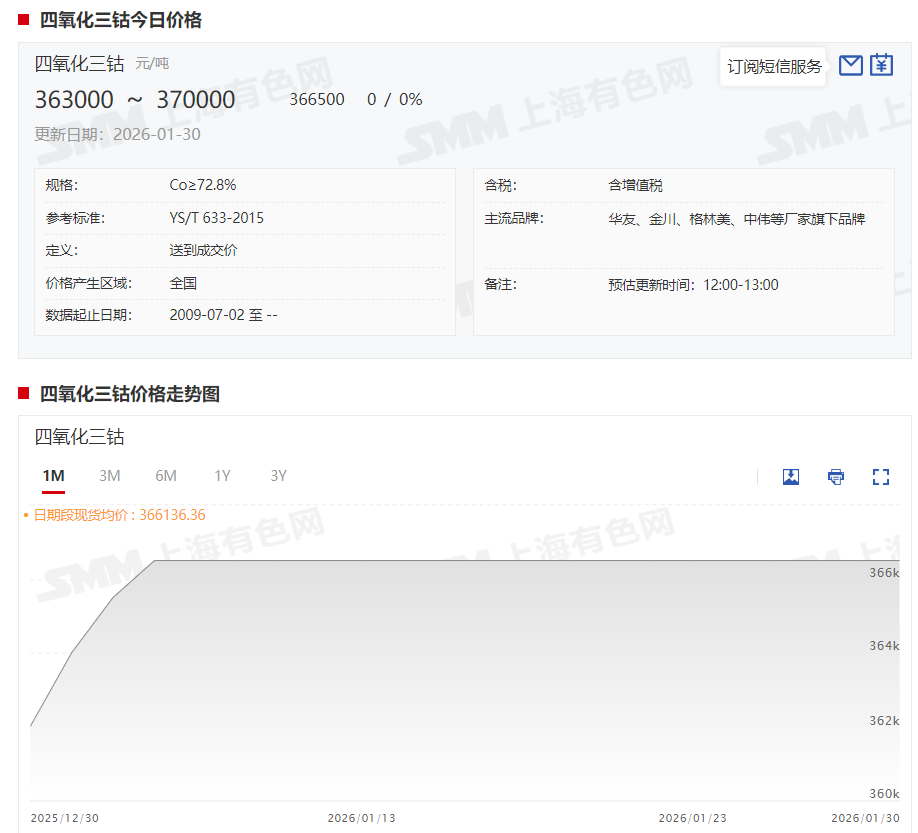View the 3Y price history tab

click(278, 476)
